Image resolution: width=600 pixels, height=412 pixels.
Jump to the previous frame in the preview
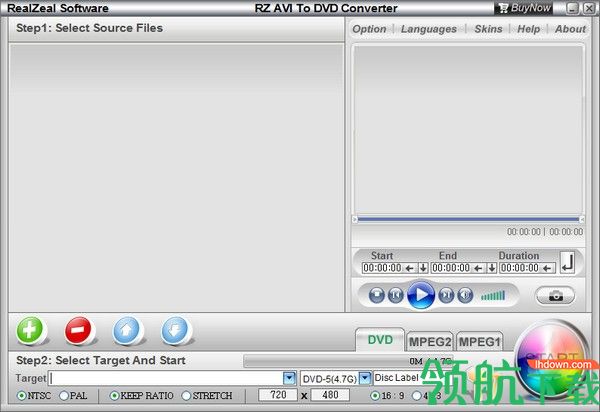click(395, 295)
